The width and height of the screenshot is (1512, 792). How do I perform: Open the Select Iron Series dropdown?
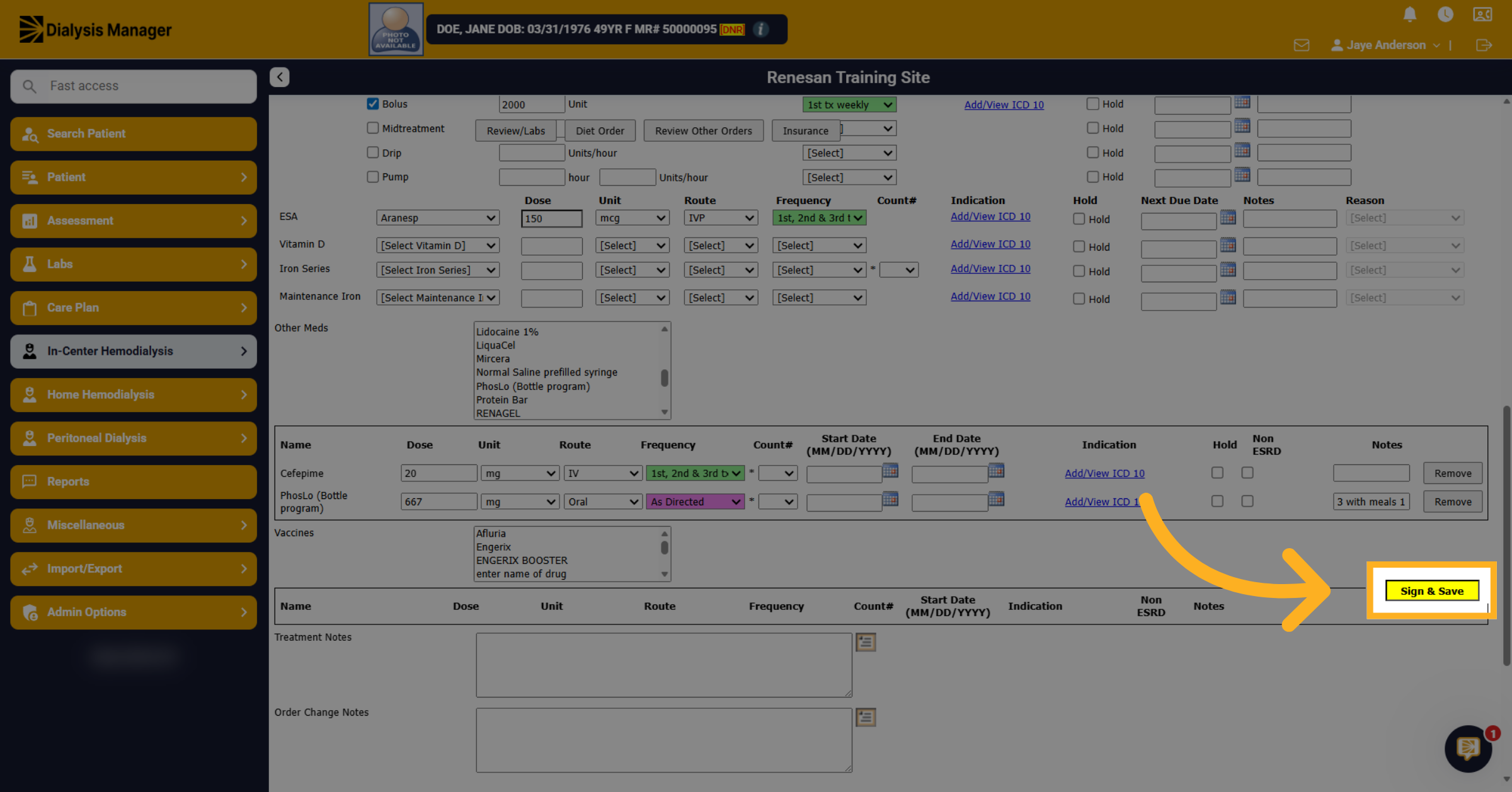[x=438, y=270]
